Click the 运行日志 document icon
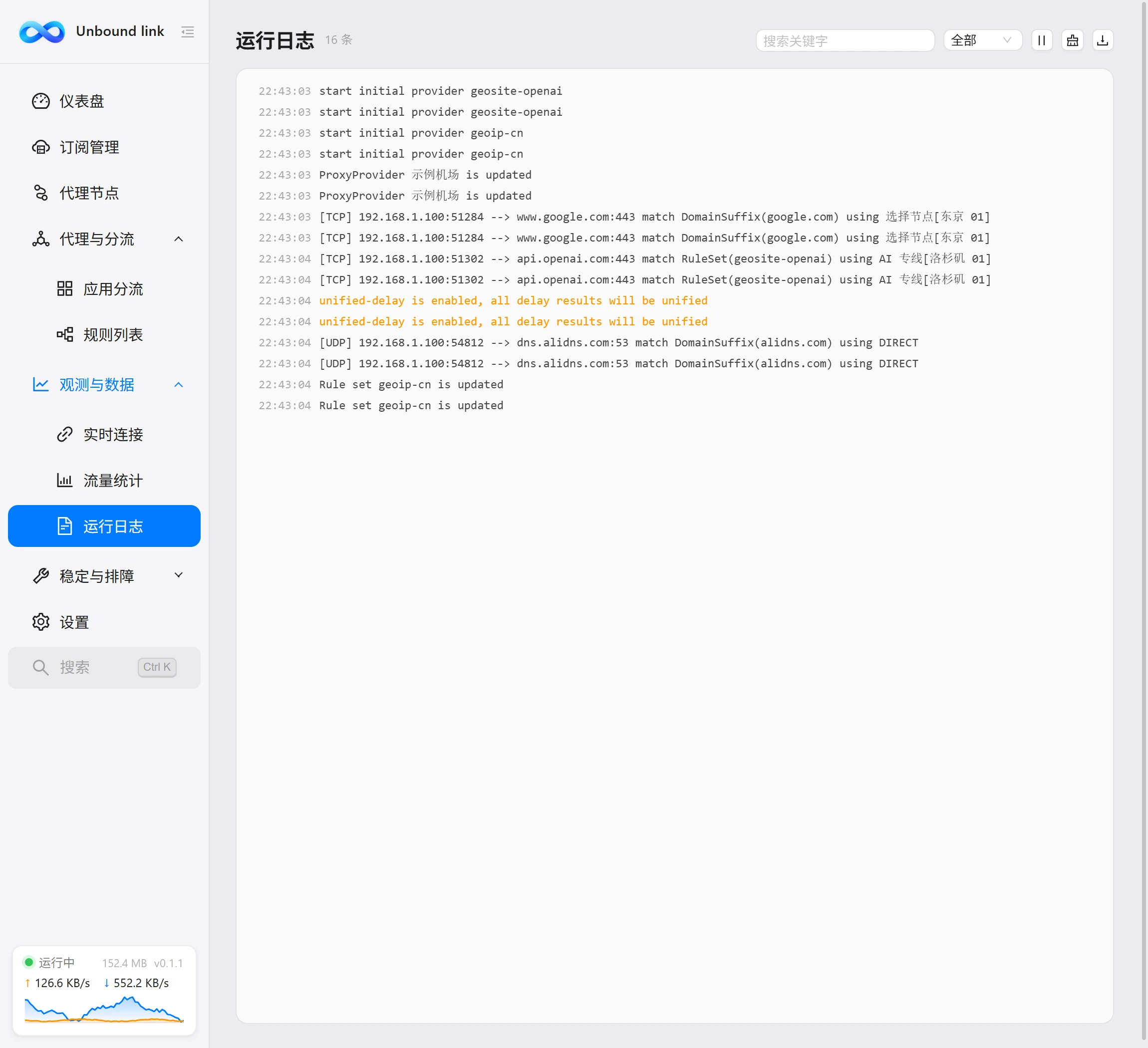1148x1048 pixels. click(x=65, y=526)
